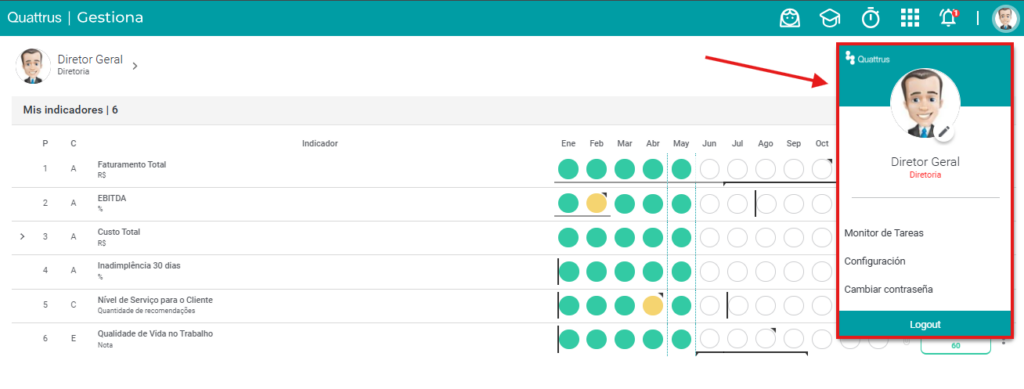
Task: Click the user avatar in top bar
Action: point(1005,18)
